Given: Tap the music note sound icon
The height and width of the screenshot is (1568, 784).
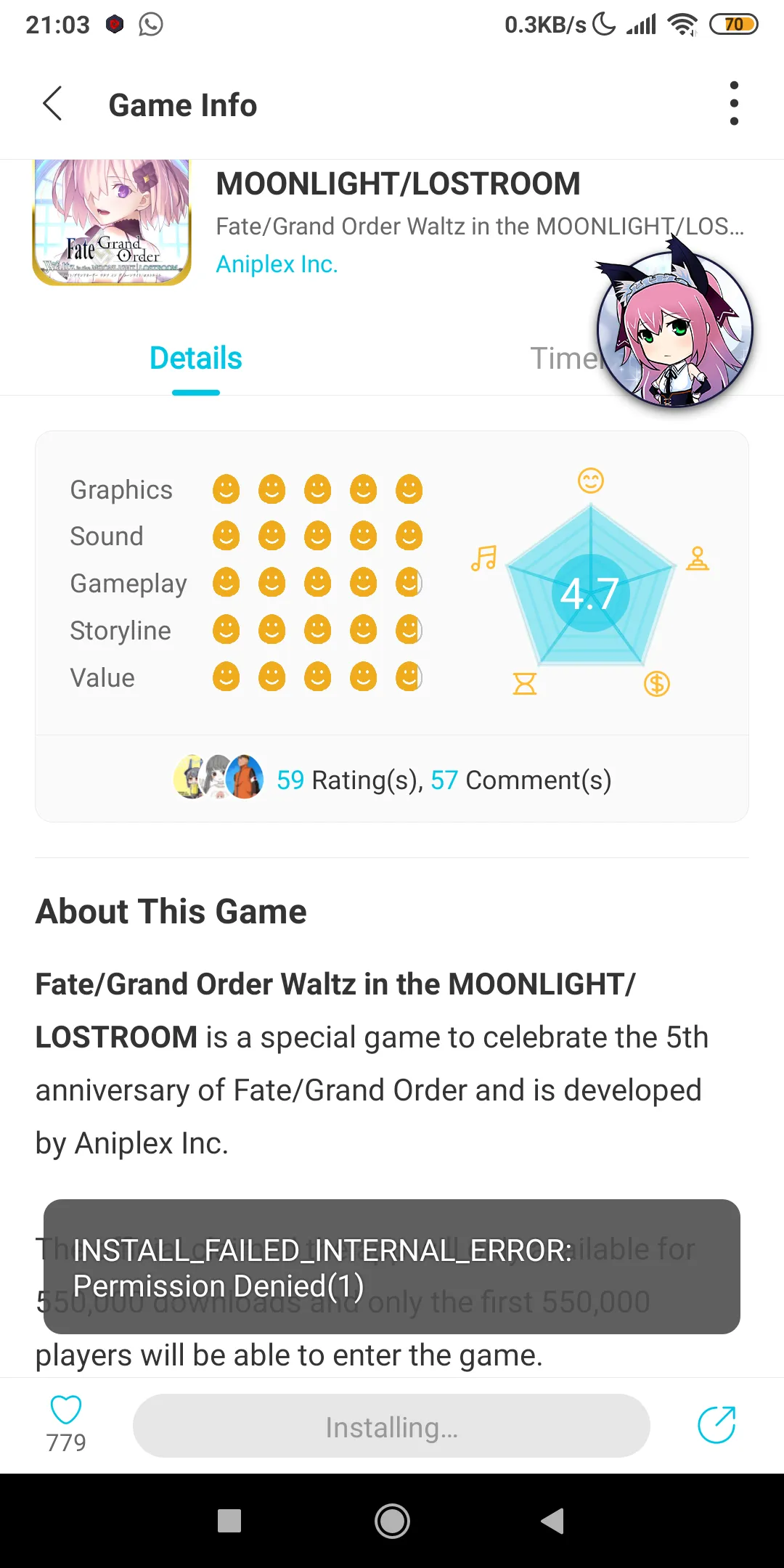Looking at the screenshot, I should click(x=483, y=558).
